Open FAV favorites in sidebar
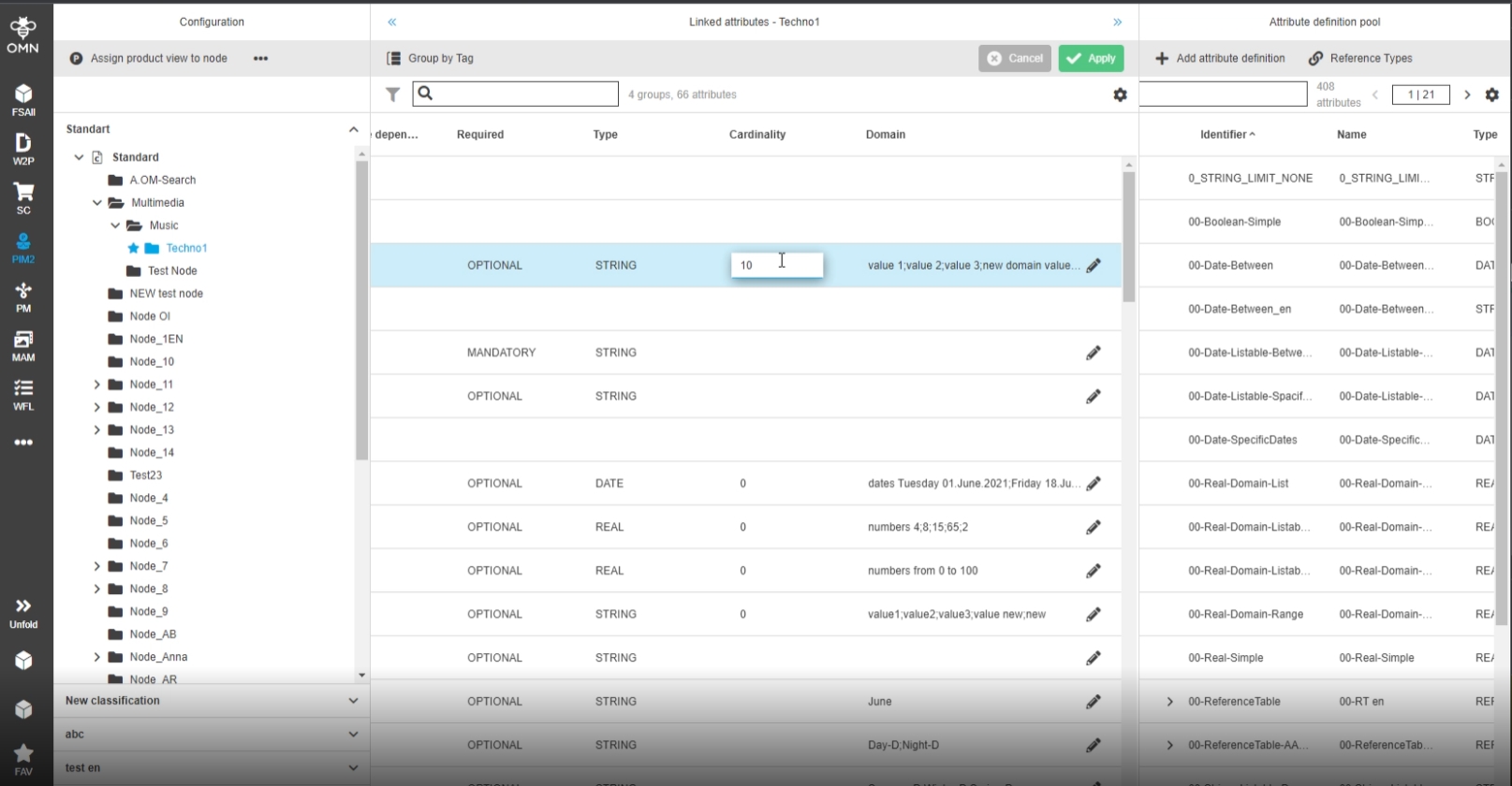Viewport: 1512px width, 786px height. [23, 759]
